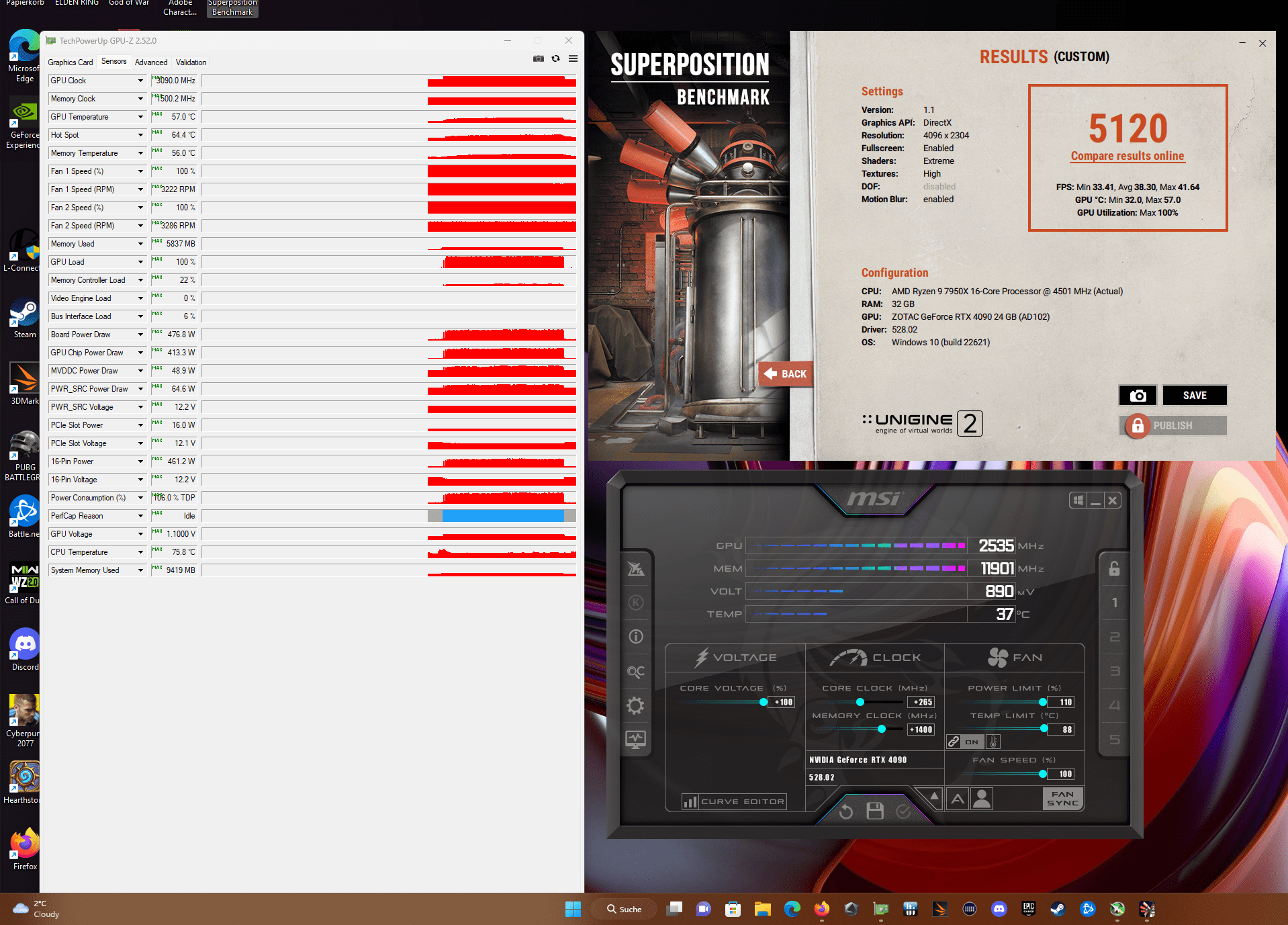Show the Afterburner information panel icon
Image resolution: width=1288 pixels, height=925 pixels.
(635, 636)
